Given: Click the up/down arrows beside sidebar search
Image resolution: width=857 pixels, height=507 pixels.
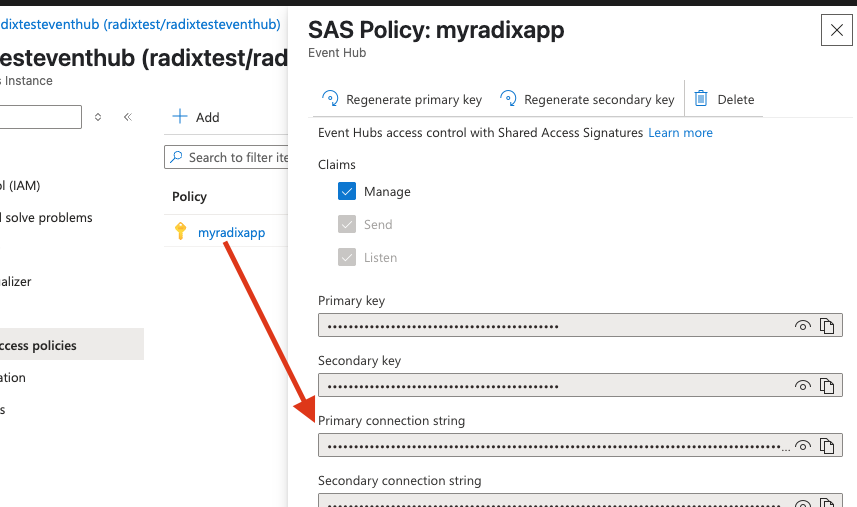Looking at the screenshot, I should 98,117.
